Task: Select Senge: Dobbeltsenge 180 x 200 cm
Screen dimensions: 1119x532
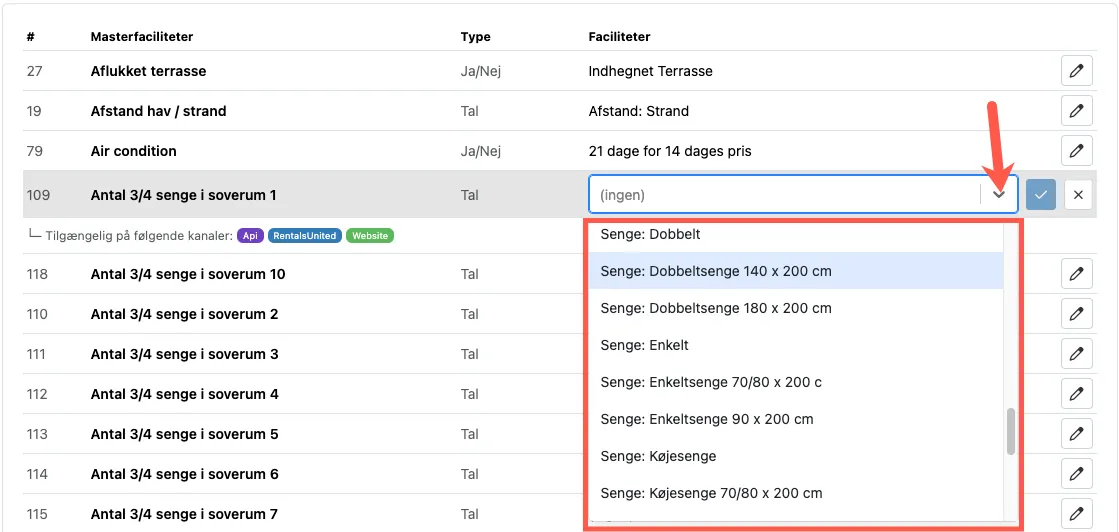Action: [796, 308]
